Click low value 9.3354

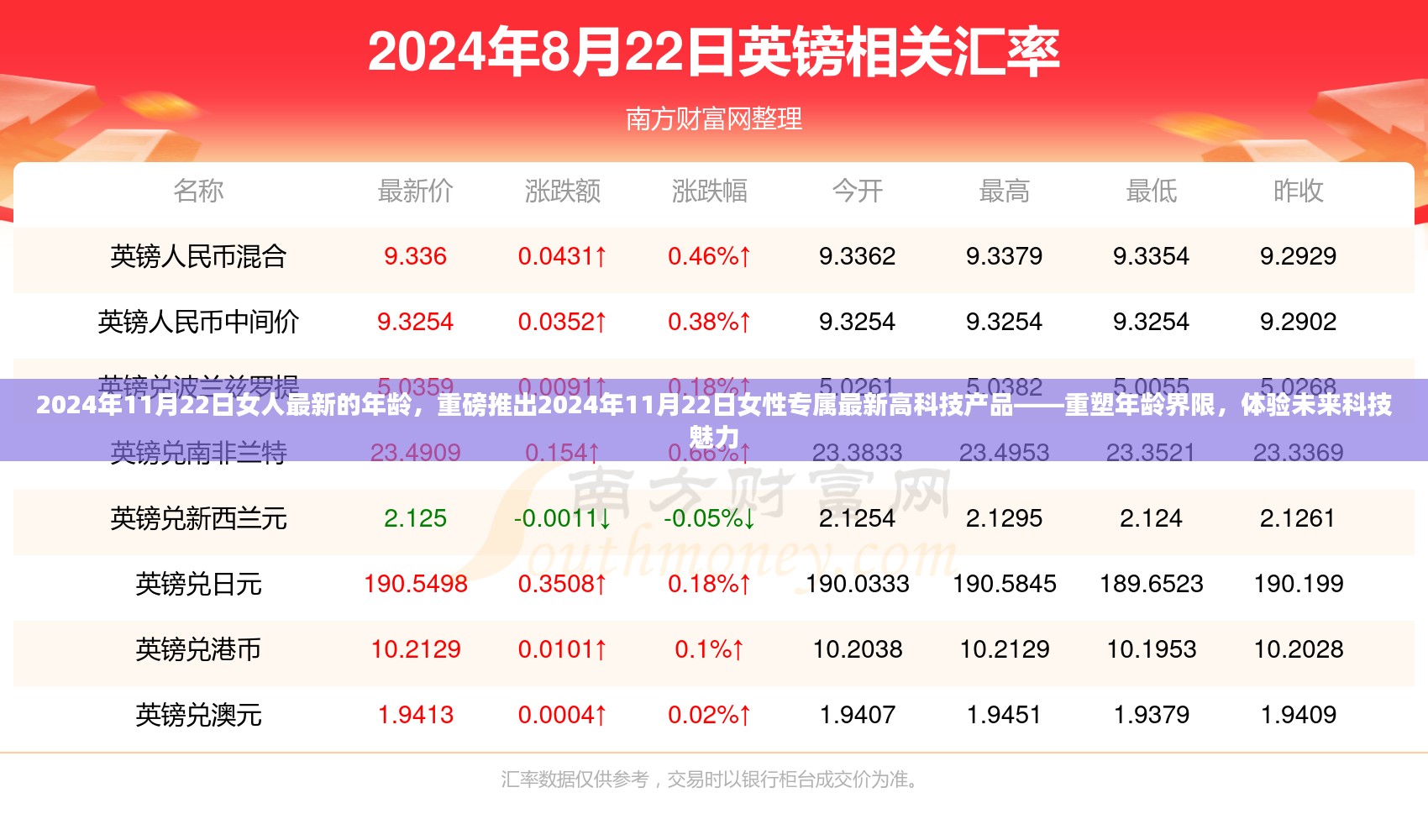[1151, 256]
